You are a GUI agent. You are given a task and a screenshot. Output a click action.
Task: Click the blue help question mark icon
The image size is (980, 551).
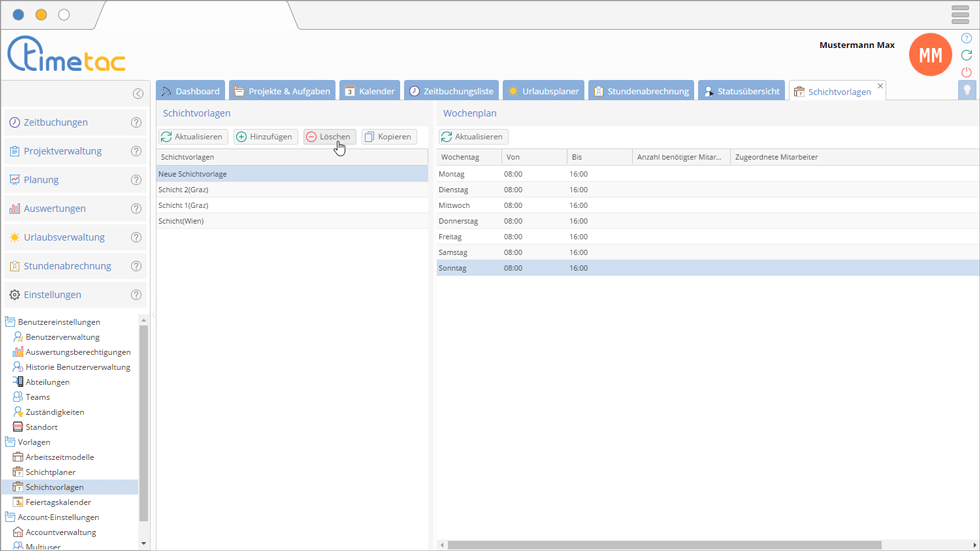pyautogui.click(x=966, y=38)
